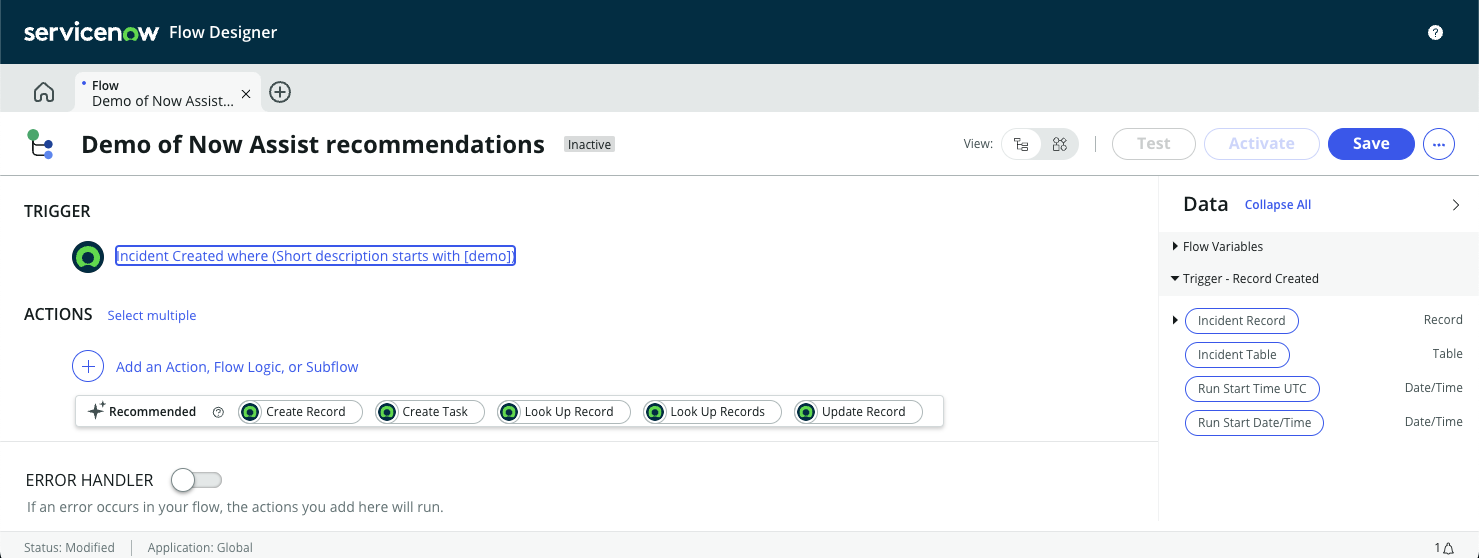Switch to the diagram view icon
This screenshot has width=1479, height=558.
coord(1060,144)
